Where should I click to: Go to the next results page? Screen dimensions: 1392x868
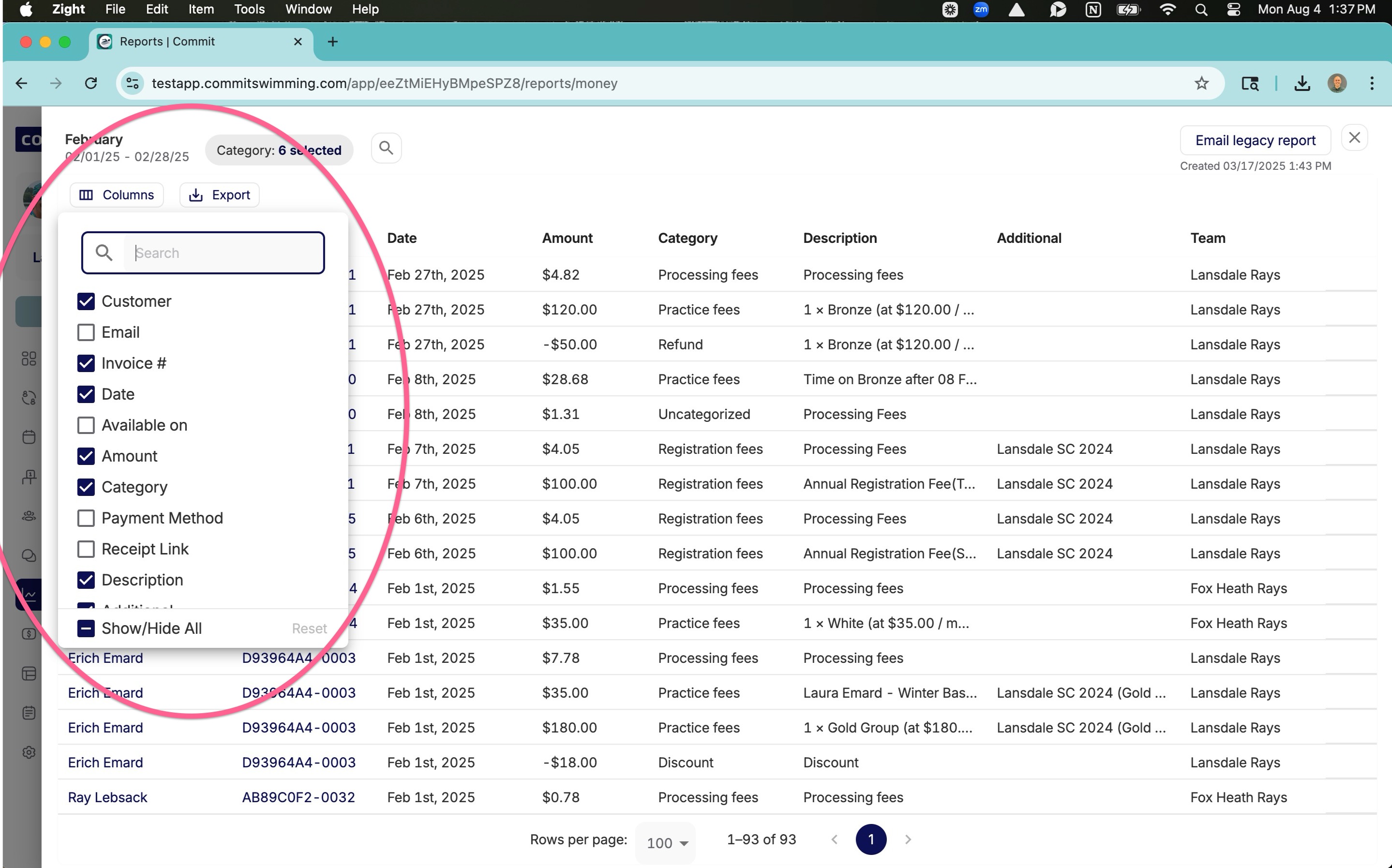[908, 839]
